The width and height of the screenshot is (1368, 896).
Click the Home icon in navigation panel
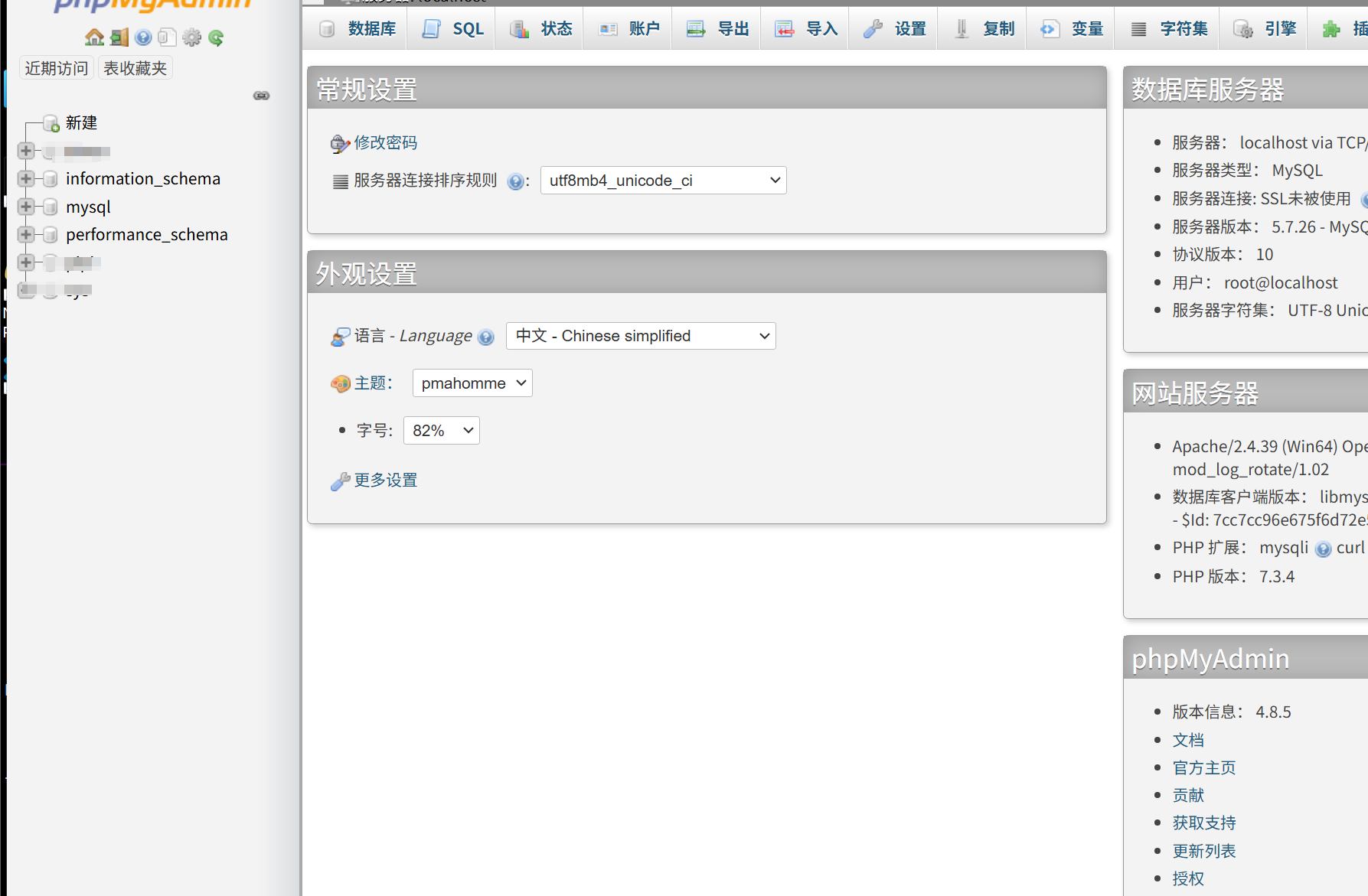(94, 37)
